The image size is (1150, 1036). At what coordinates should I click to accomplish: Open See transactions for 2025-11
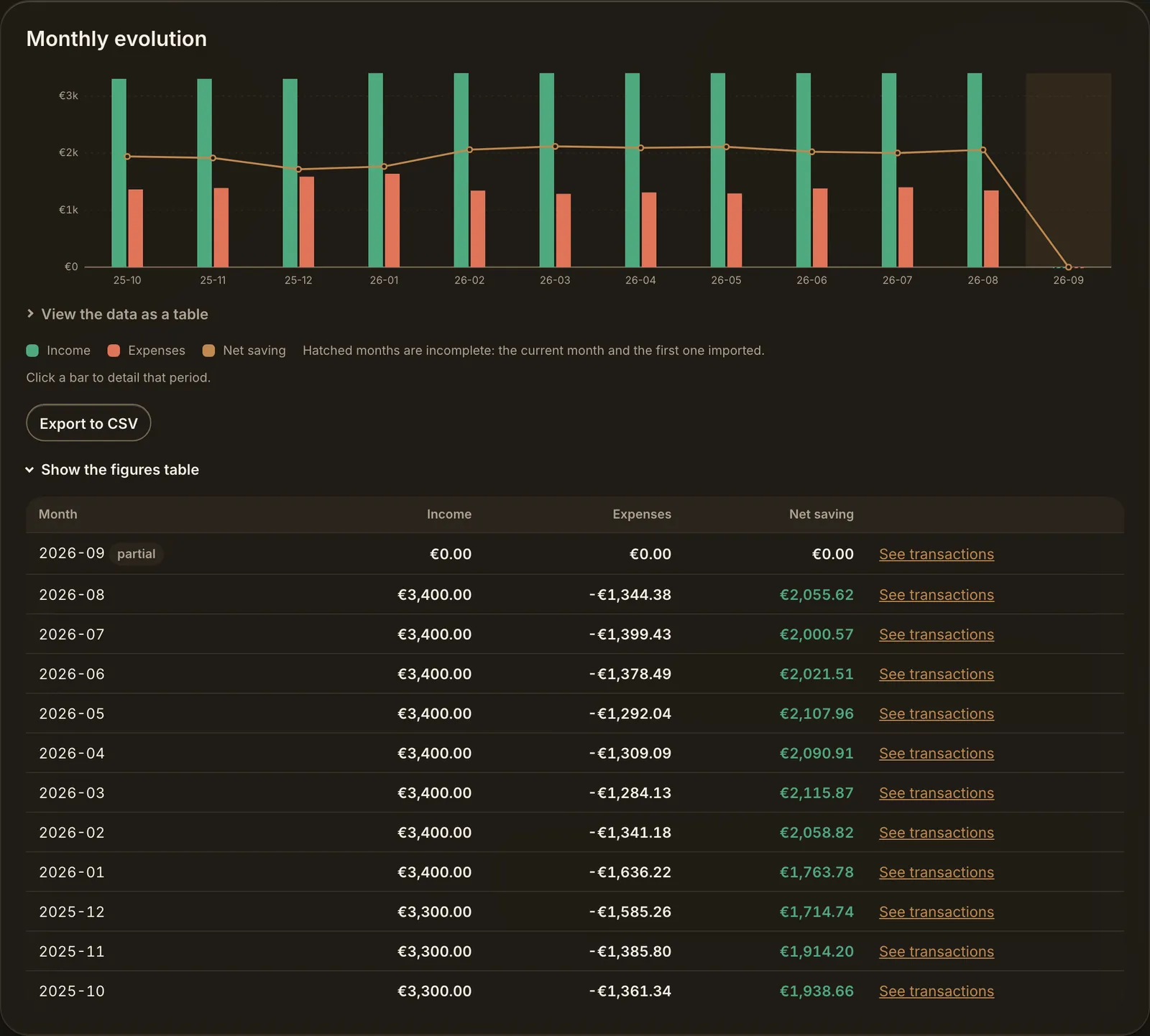pyautogui.click(x=937, y=951)
